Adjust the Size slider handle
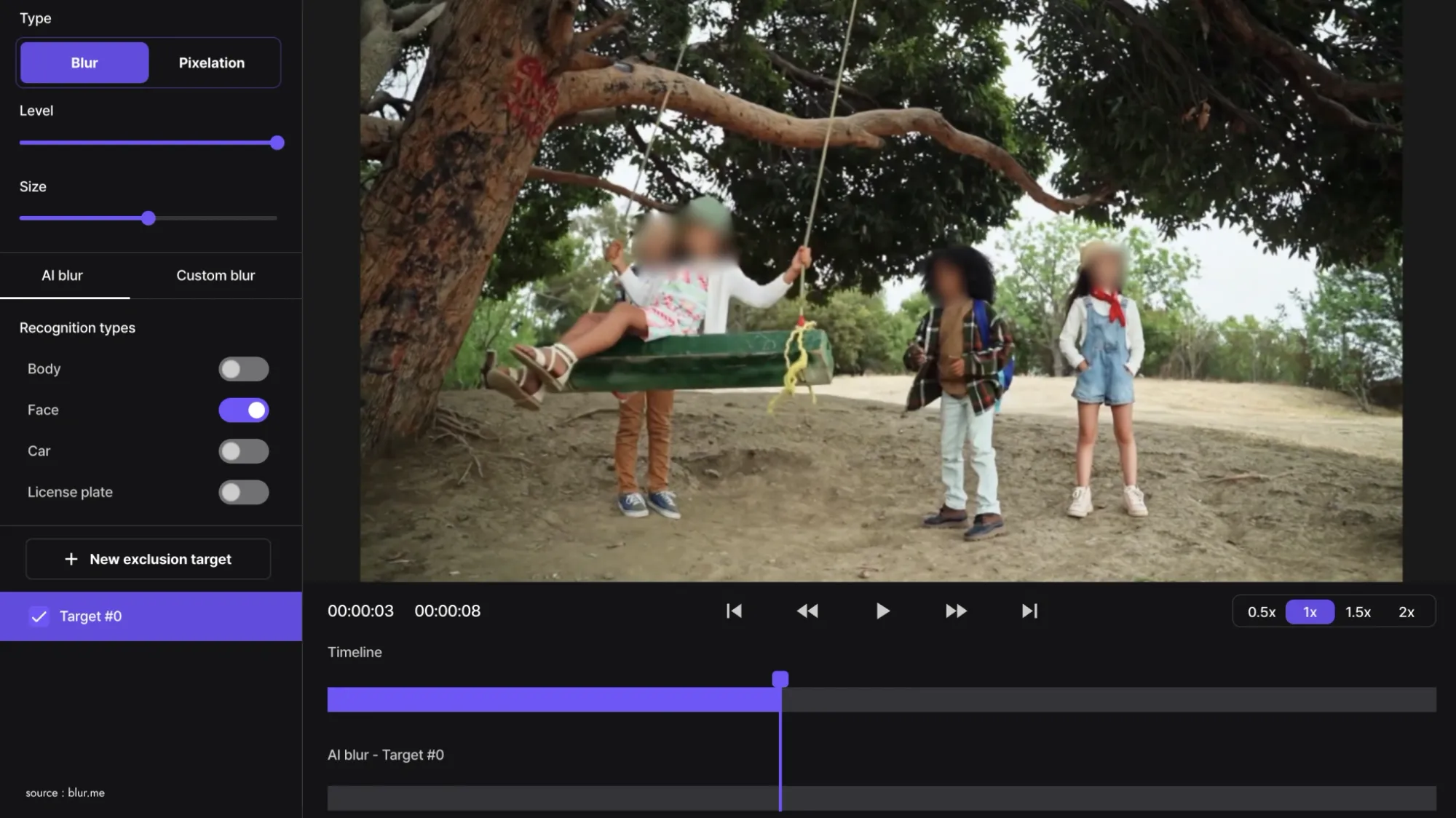 149,218
